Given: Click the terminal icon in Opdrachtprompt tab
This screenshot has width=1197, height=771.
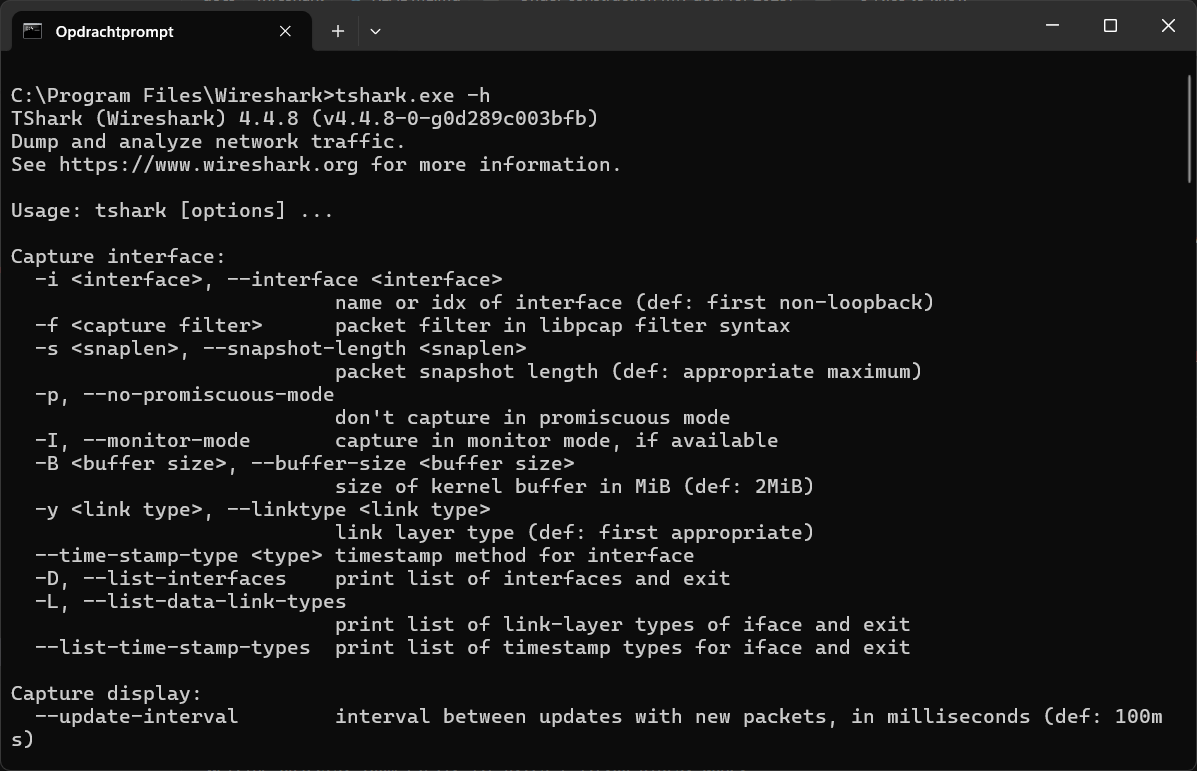Looking at the screenshot, I should pos(32,31).
